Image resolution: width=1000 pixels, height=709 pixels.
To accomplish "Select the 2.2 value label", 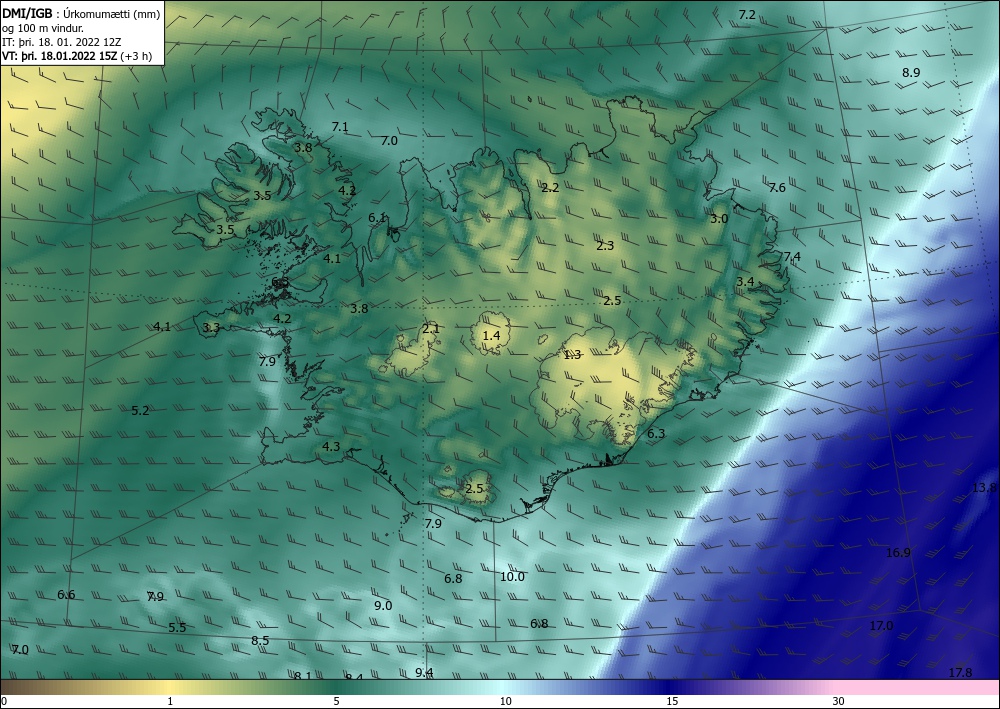I will (550, 187).
